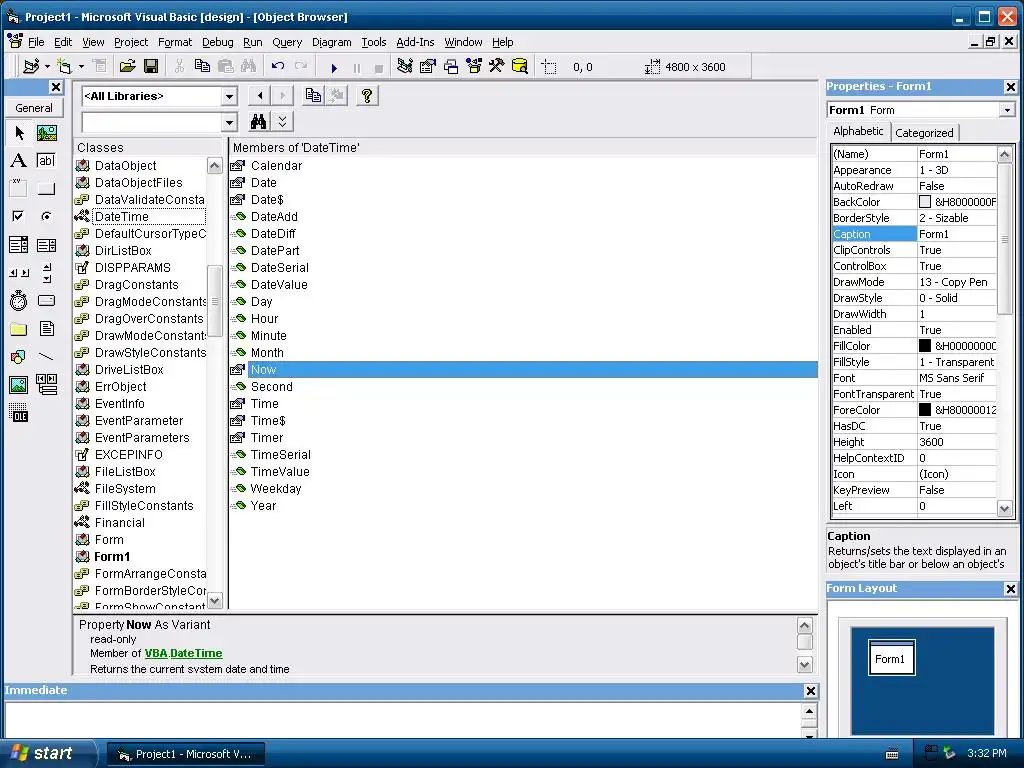Viewport: 1024px width, 768px height.
Task: Open the Tools menu
Action: pyautogui.click(x=374, y=42)
